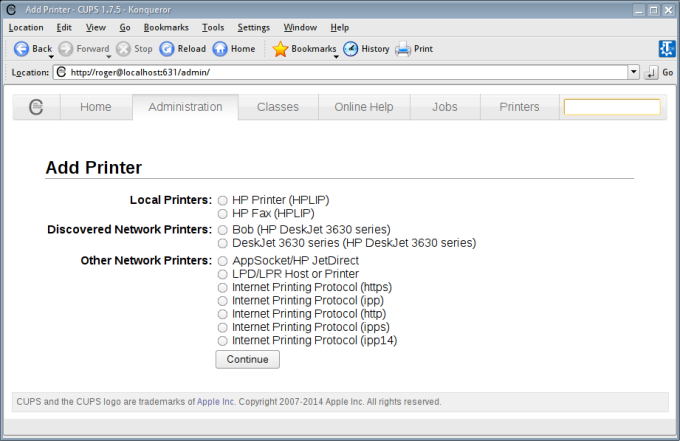Open Bookmarks toolbar dropdown arrow

coord(336,57)
